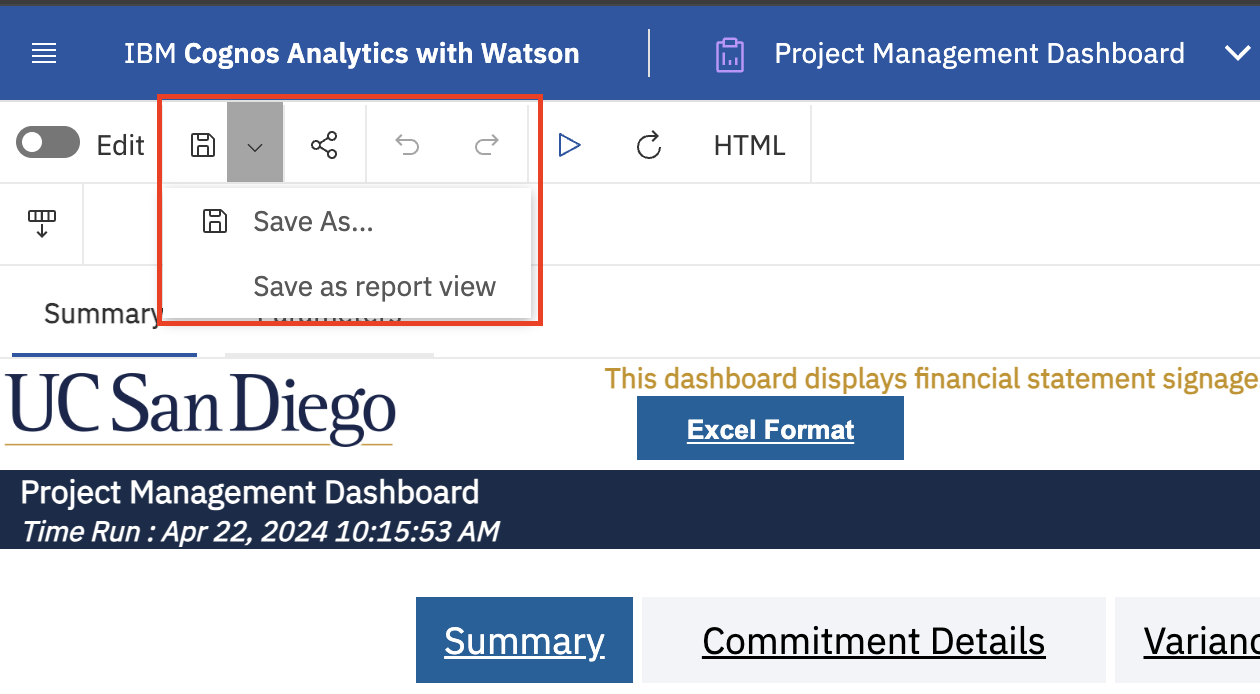Click the drill-down toolbar icon
The width and height of the screenshot is (1260, 694).
tap(42, 224)
